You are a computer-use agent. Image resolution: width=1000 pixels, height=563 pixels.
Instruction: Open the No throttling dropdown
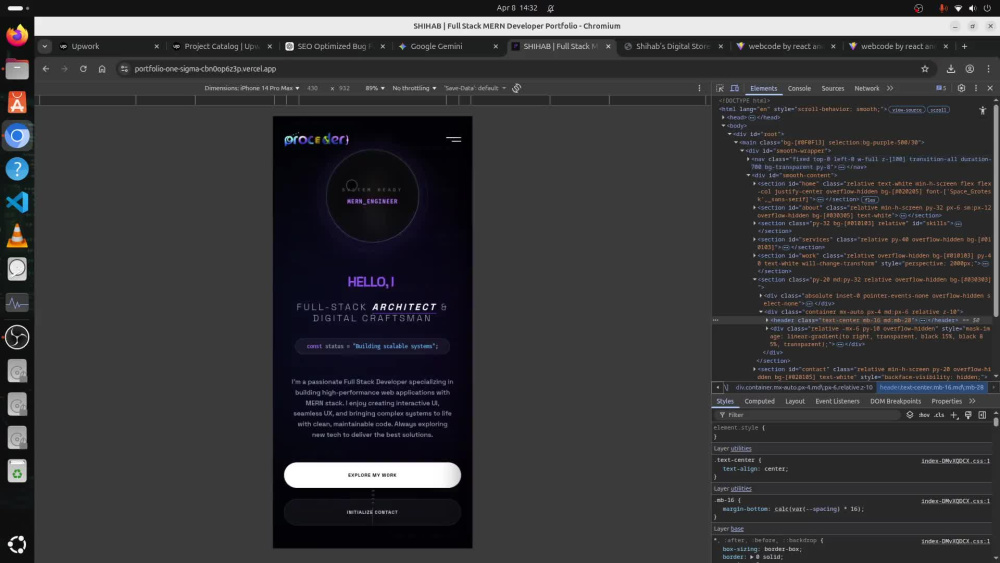[415, 88]
